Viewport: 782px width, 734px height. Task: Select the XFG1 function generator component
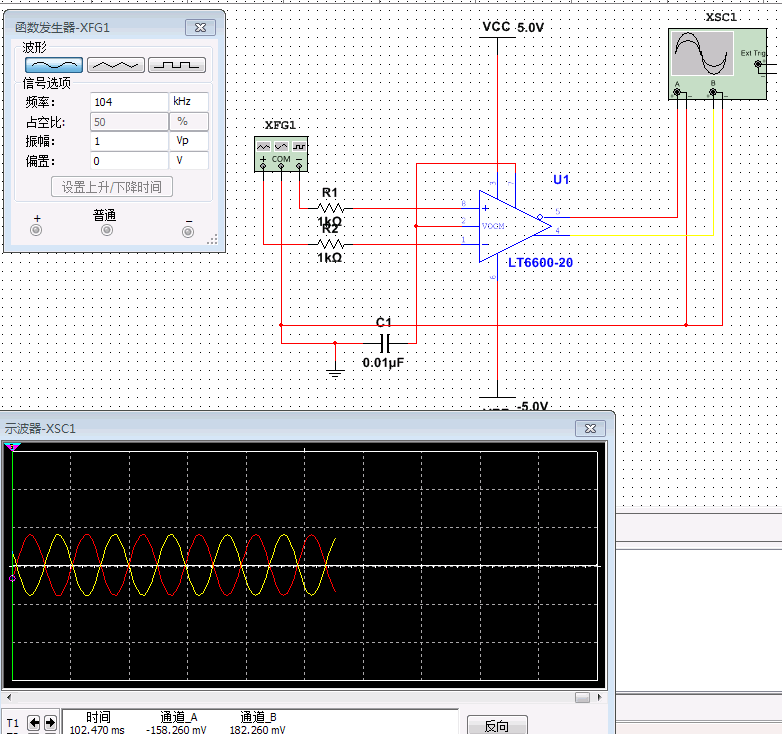[x=281, y=153]
